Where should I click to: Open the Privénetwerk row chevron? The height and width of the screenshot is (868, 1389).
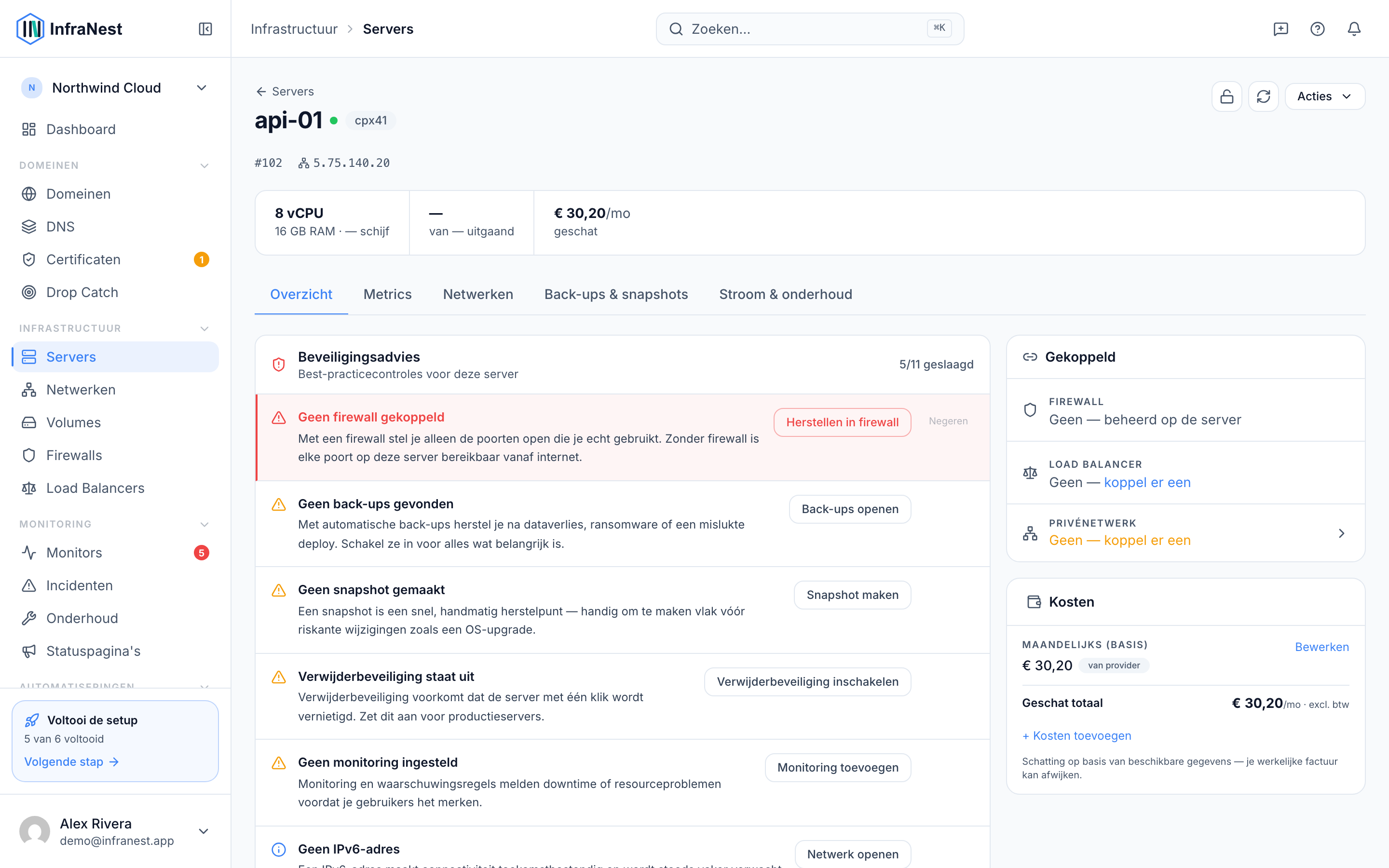coord(1341,533)
